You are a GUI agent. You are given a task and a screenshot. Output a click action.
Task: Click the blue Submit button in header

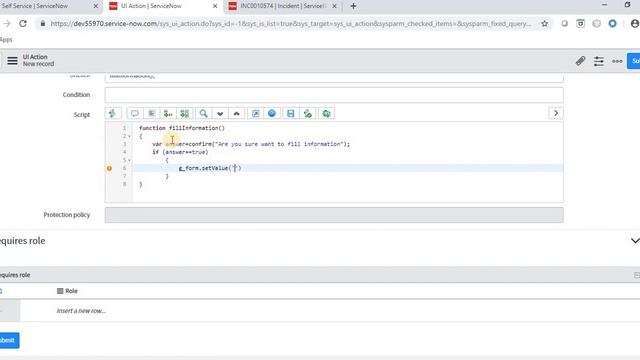click(634, 61)
